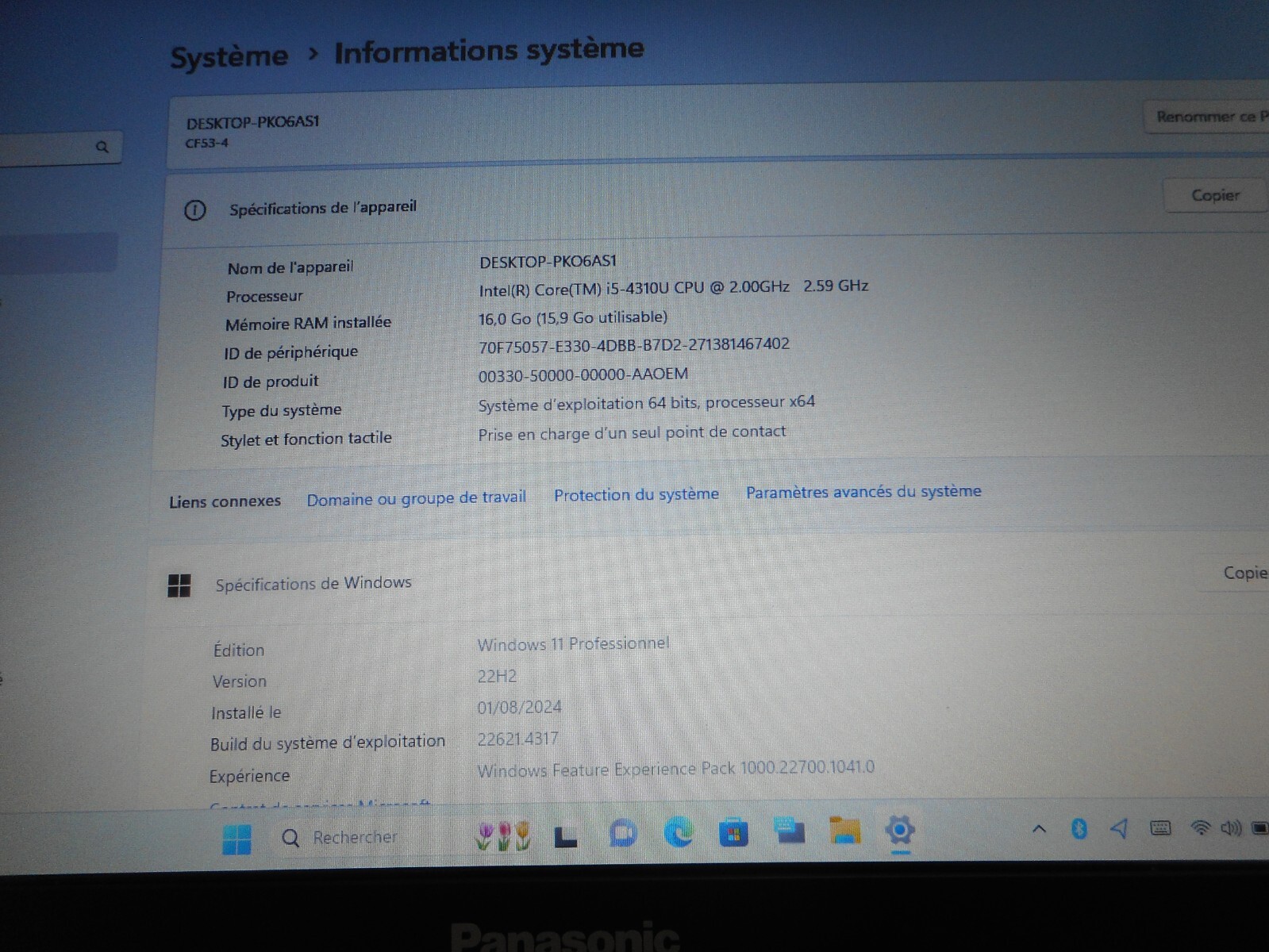Open the tulip flowers search highlight icon
This screenshot has height=952, width=1269.
503,836
